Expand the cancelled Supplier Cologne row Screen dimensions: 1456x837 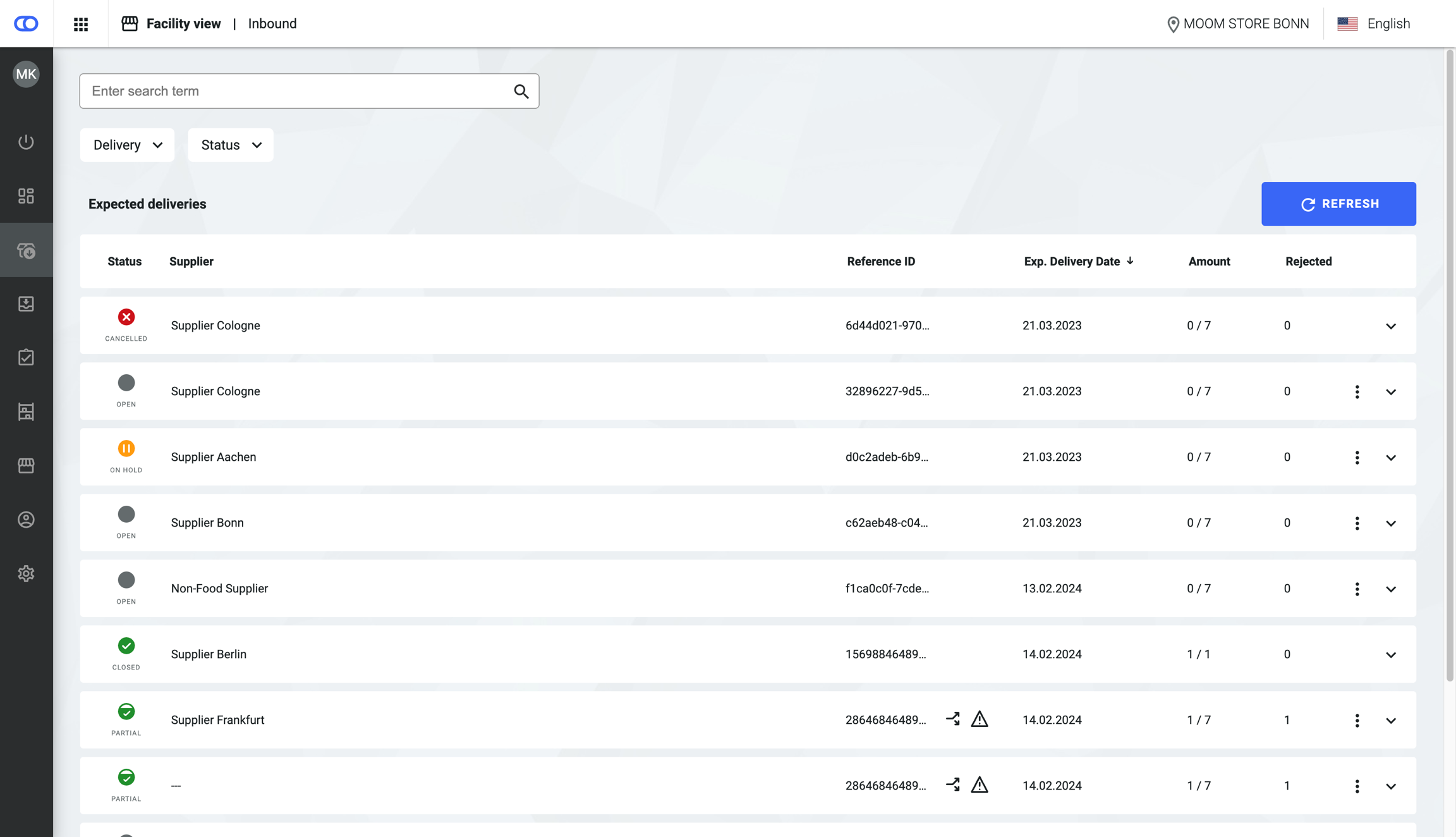pos(1390,326)
